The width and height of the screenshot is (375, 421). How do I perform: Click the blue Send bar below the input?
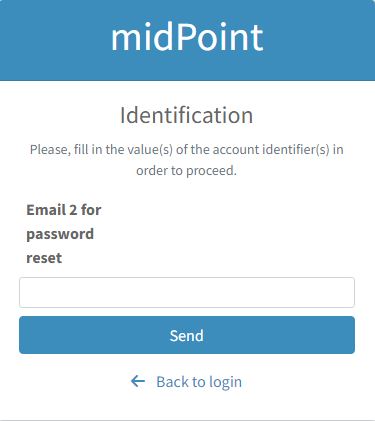(x=187, y=335)
